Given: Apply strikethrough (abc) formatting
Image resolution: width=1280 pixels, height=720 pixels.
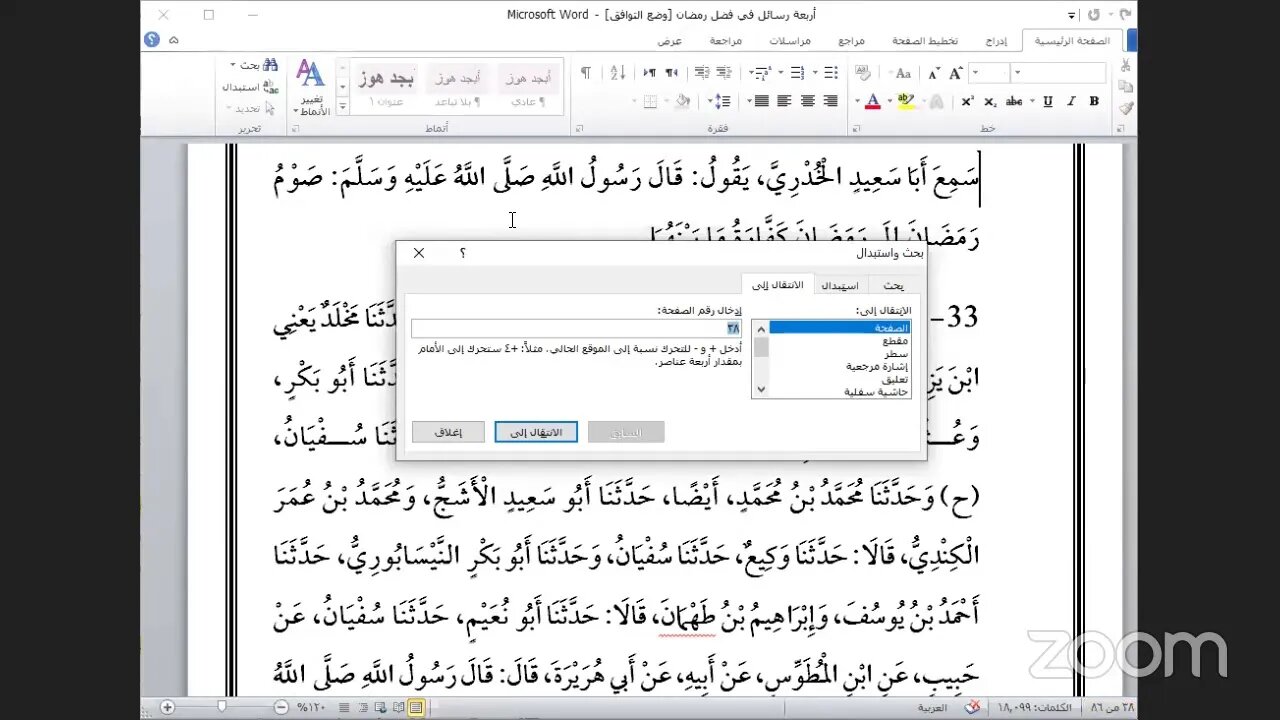Looking at the screenshot, I should 1014,101.
